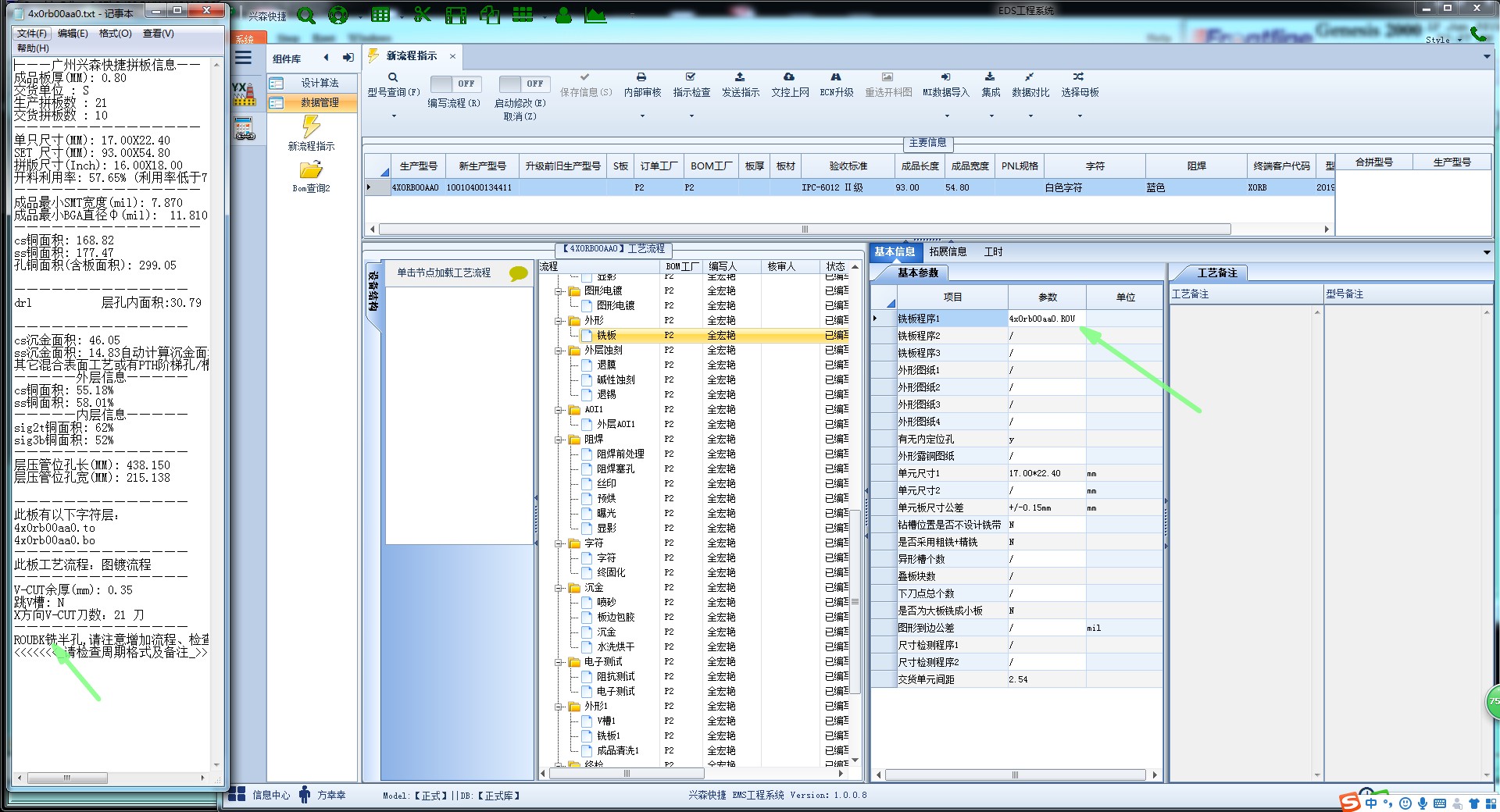Switch to the 拓展信息 tab
1500x812 pixels.
[x=948, y=251]
